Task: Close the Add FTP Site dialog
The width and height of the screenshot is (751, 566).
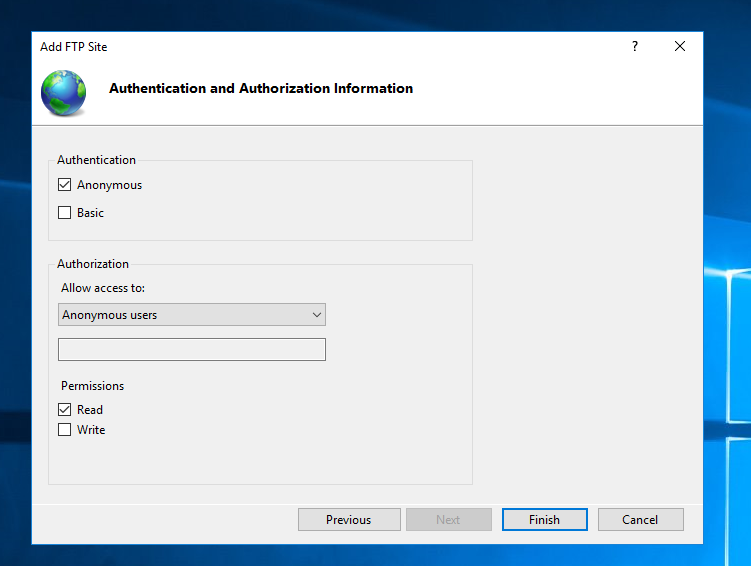Action: [x=680, y=46]
